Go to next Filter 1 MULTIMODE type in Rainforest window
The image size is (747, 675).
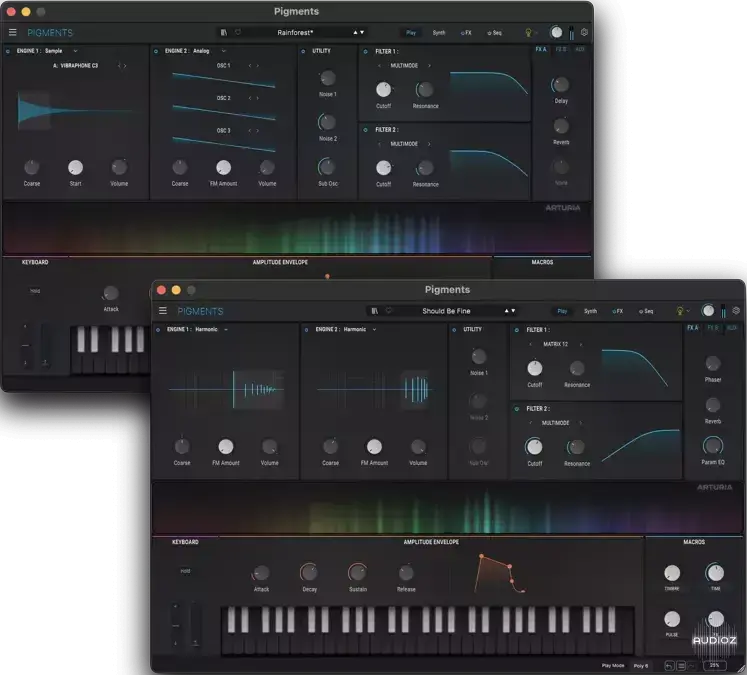pos(429,65)
